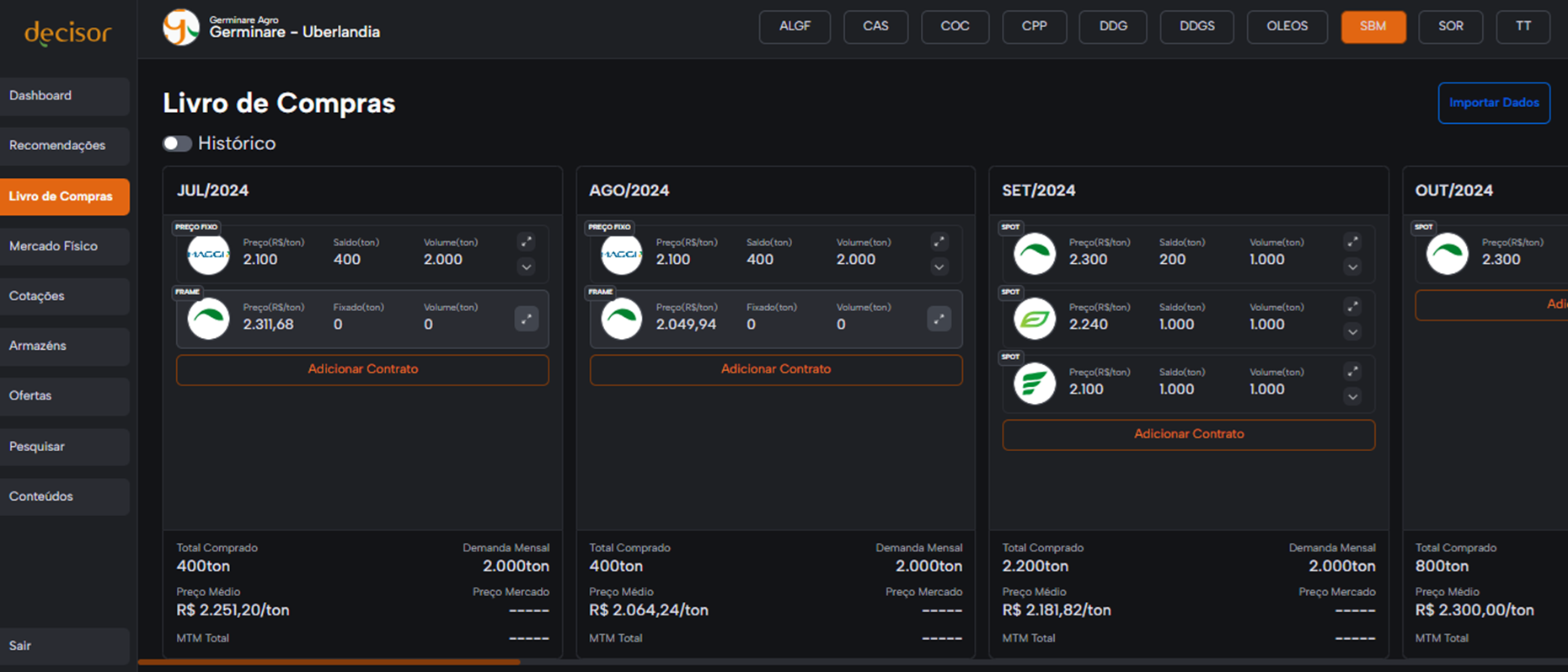Expand details of AGO/2024 Preço Fixo contract

pyautogui.click(x=939, y=267)
